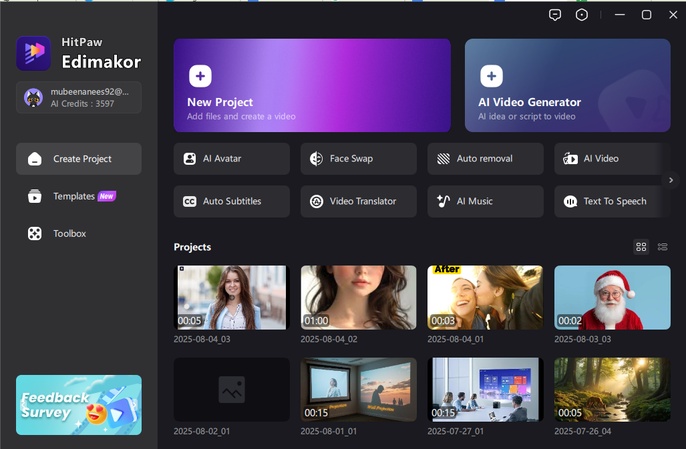
Task: Open project thumbnail 2025-08-04_02
Action: 358,298
